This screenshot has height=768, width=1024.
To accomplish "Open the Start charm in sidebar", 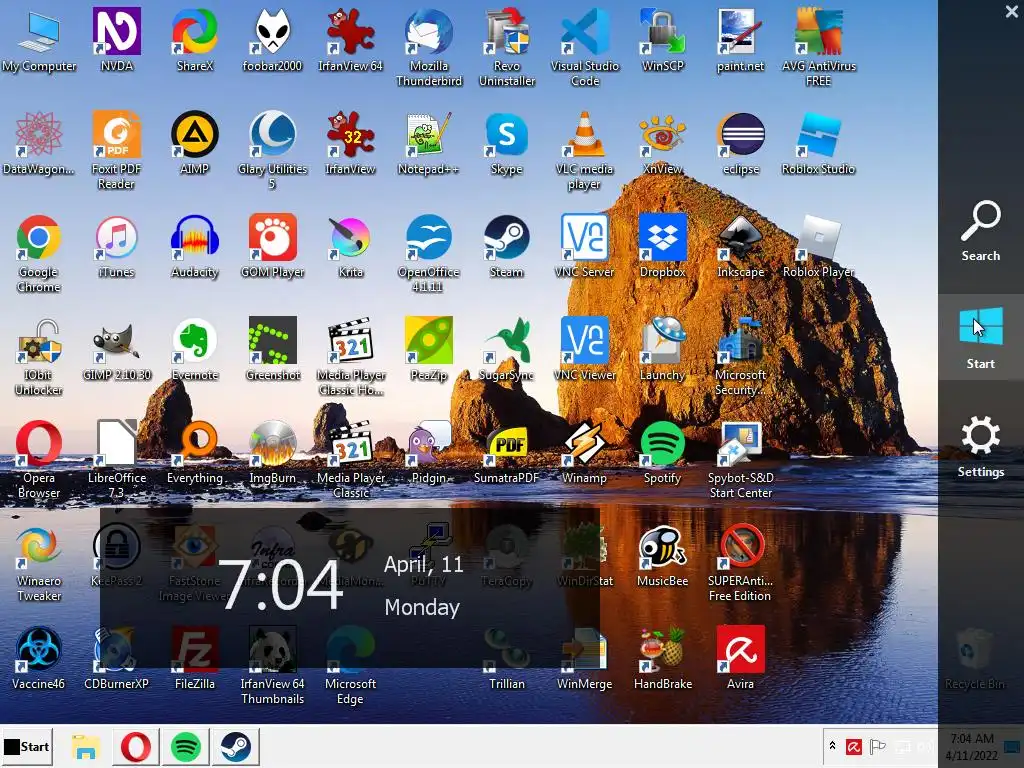I will 980,338.
